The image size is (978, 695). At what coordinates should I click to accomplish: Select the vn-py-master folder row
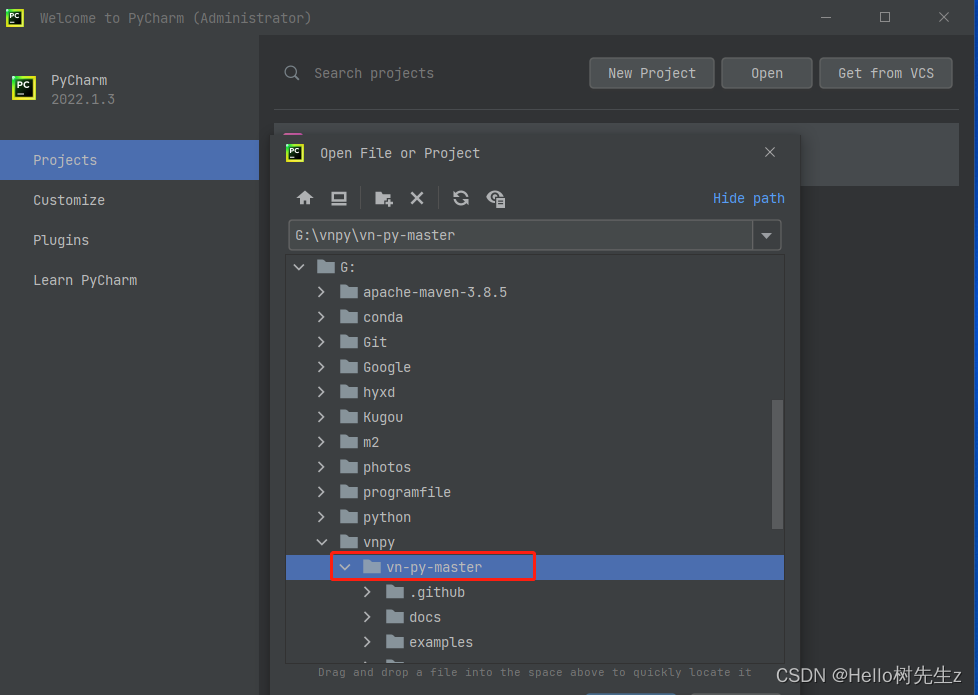[535, 567]
